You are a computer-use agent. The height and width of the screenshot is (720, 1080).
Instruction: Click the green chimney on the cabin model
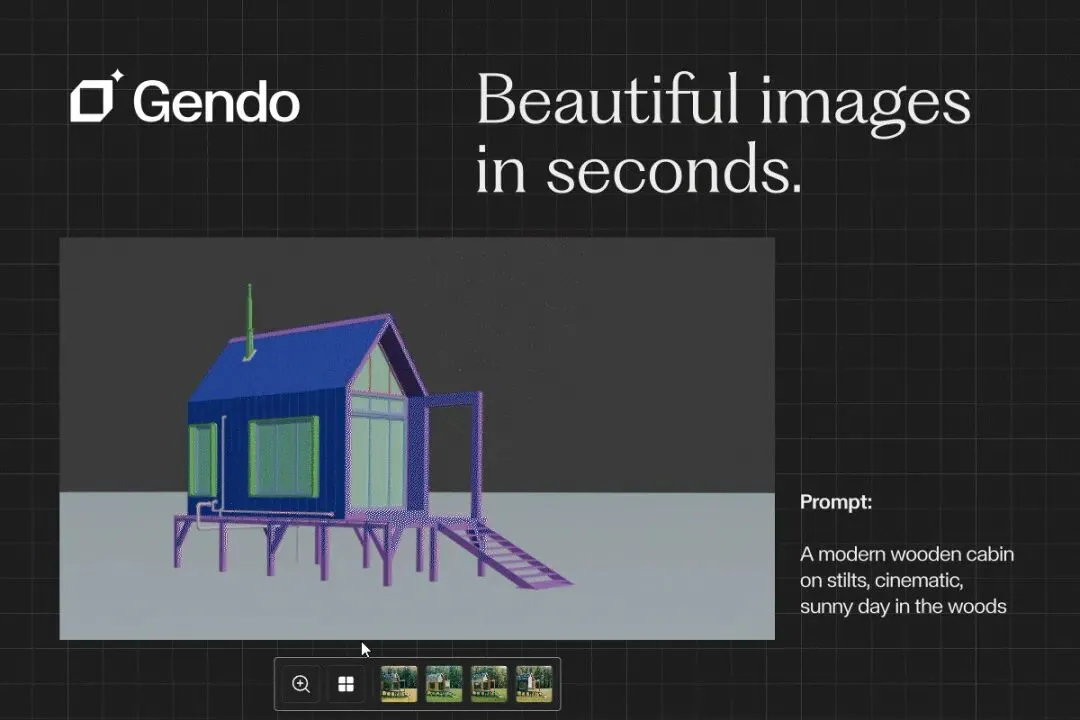click(249, 322)
